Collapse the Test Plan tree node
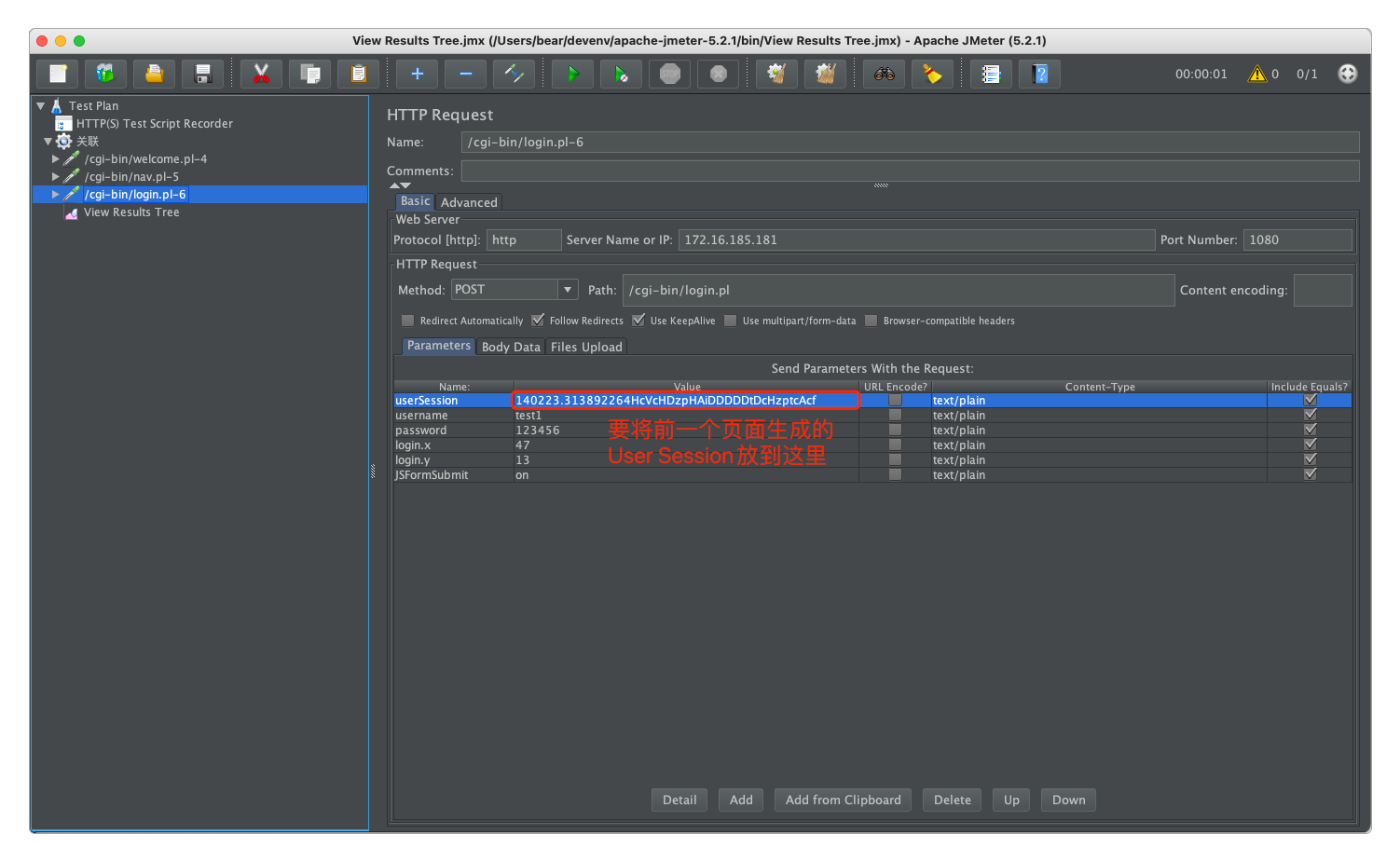This screenshot has height=862, width=1400. [41, 106]
